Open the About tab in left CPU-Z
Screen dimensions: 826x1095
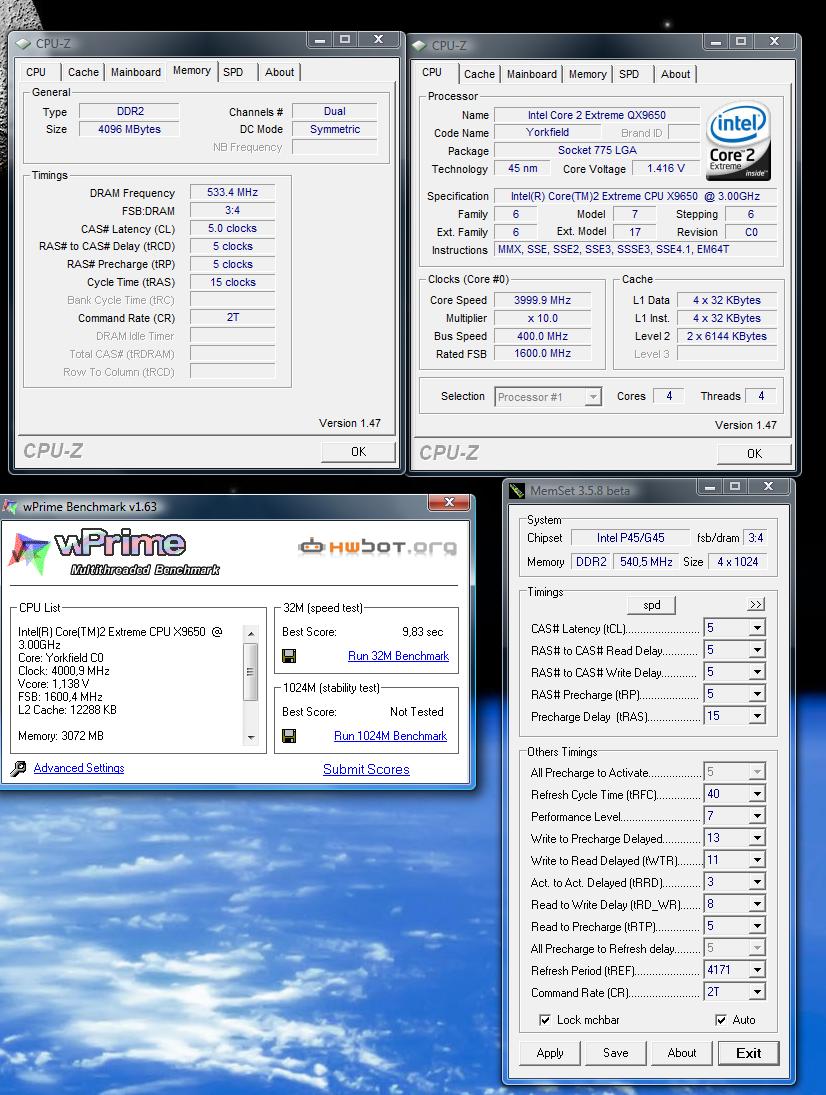coord(279,72)
